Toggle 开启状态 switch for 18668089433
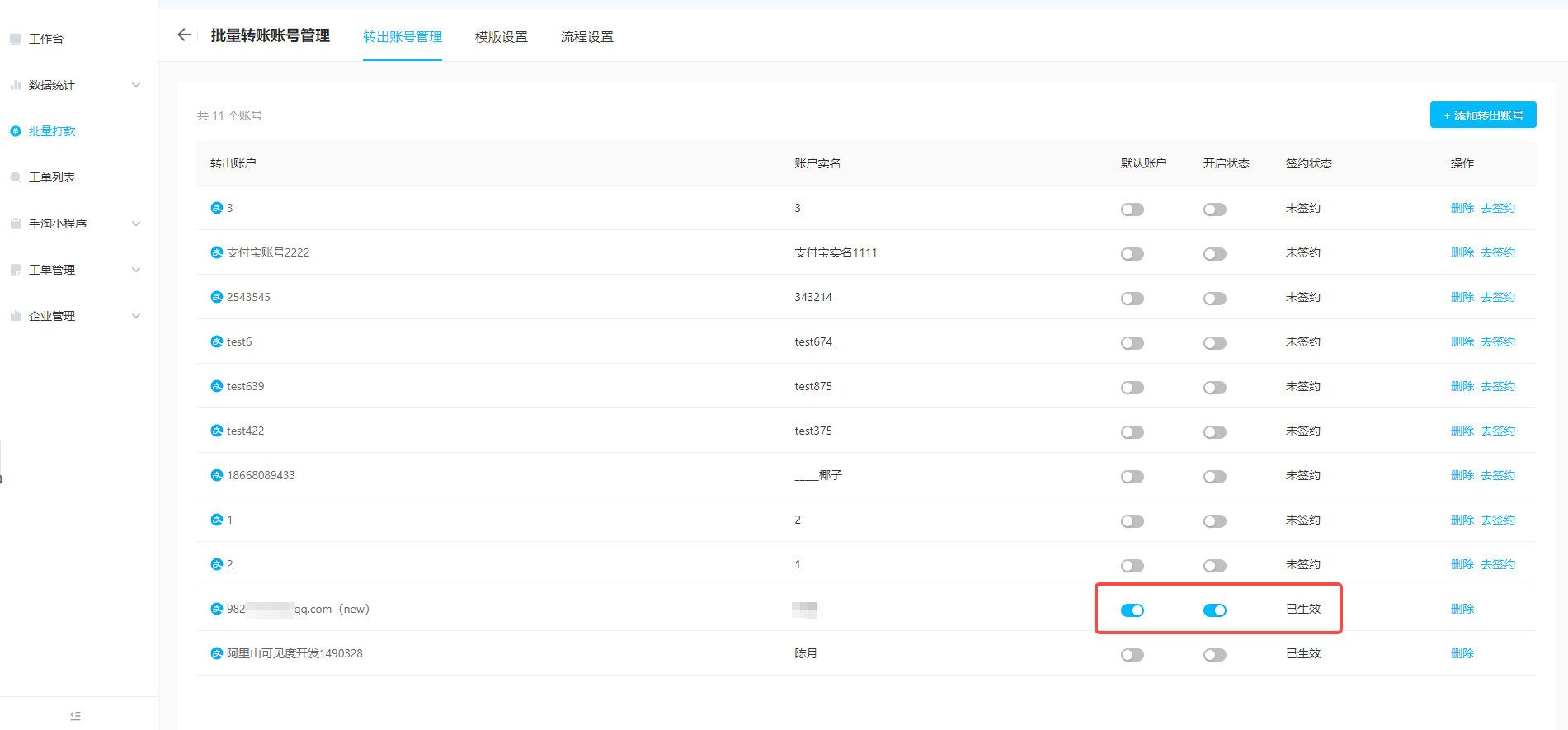The height and width of the screenshot is (730, 1568). click(x=1215, y=477)
